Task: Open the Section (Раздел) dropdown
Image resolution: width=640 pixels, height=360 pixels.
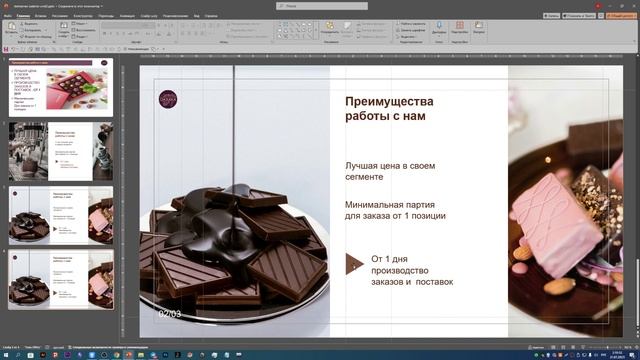Action: click(x=80, y=36)
